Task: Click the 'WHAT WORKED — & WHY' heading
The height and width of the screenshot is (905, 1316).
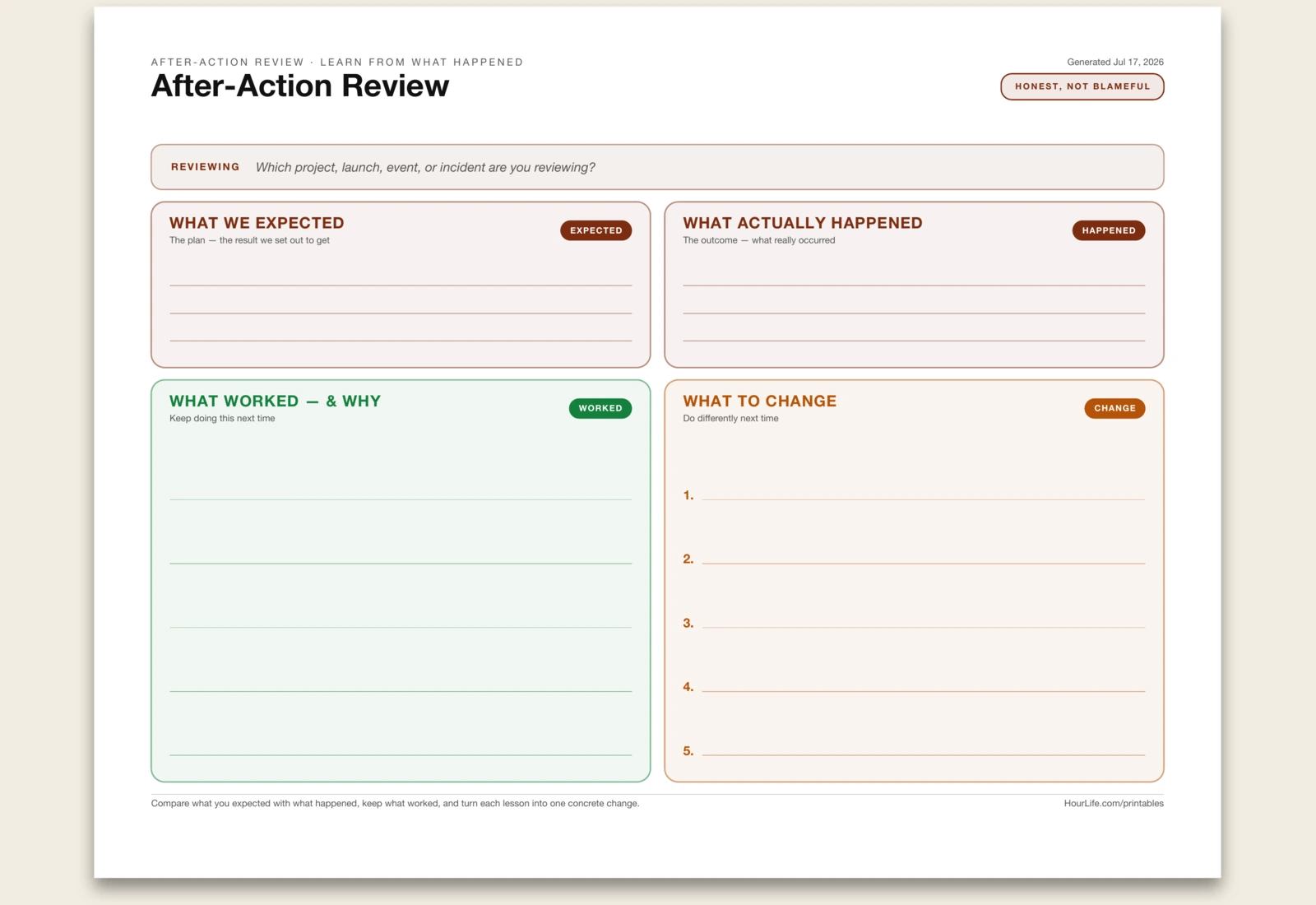Action: point(275,401)
